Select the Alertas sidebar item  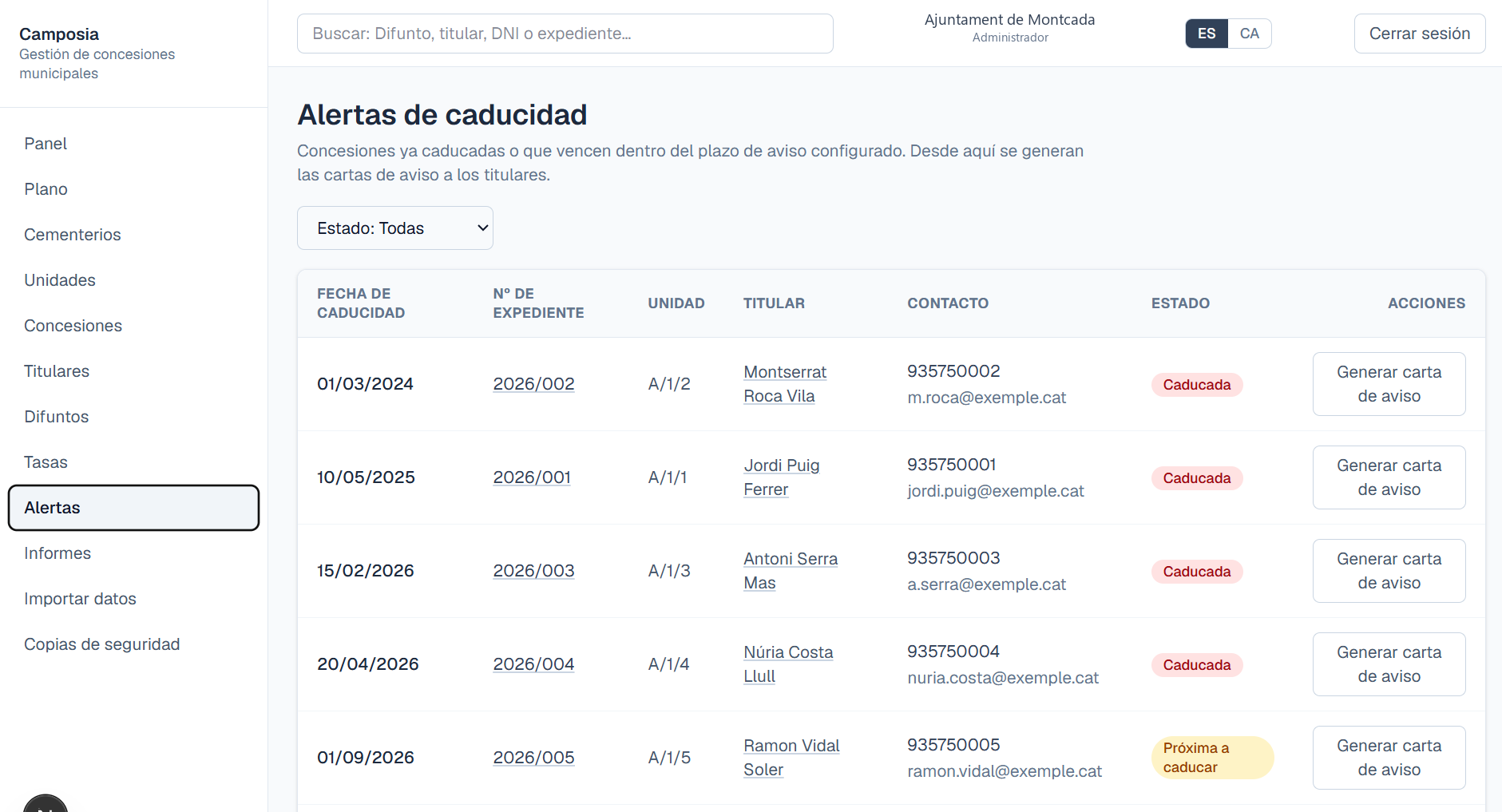click(133, 508)
